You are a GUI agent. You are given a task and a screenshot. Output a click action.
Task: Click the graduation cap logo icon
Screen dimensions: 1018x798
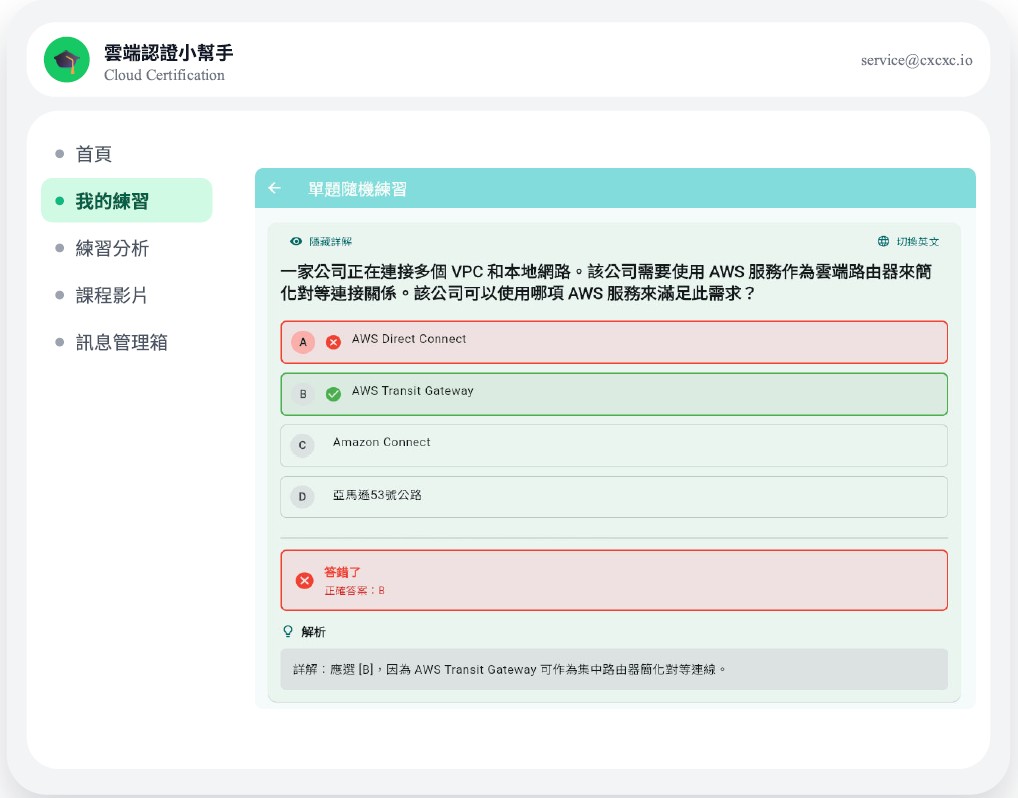(67, 60)
